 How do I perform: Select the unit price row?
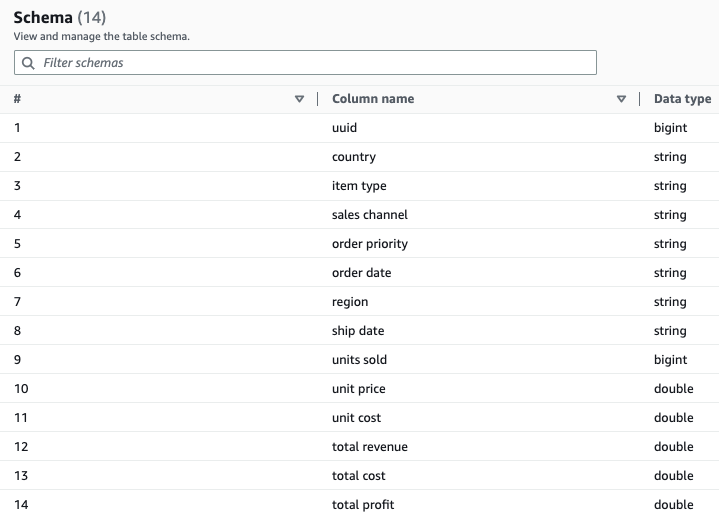pyautogui.click(x=360, y=389)
